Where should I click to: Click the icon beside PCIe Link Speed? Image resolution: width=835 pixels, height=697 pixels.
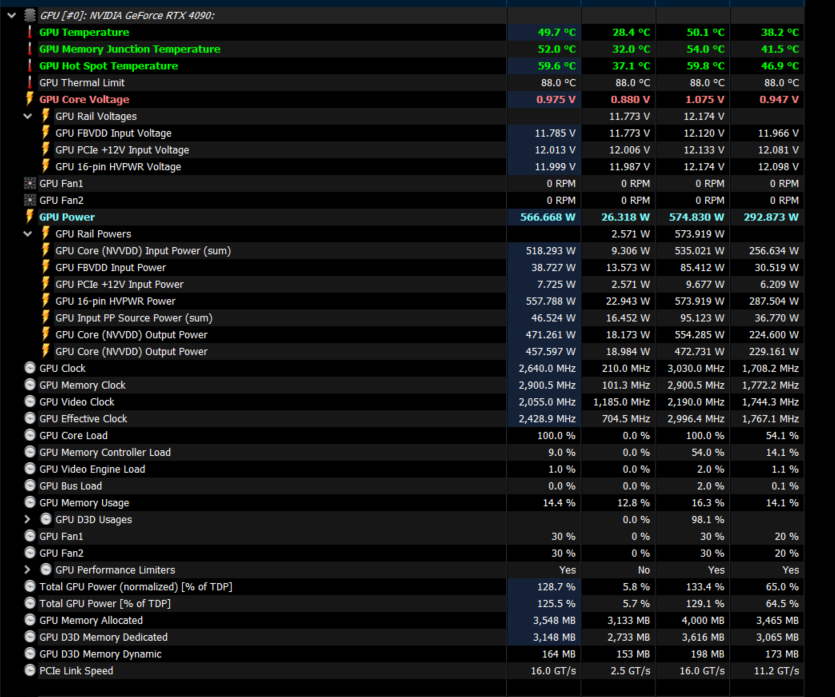[30, 670]
